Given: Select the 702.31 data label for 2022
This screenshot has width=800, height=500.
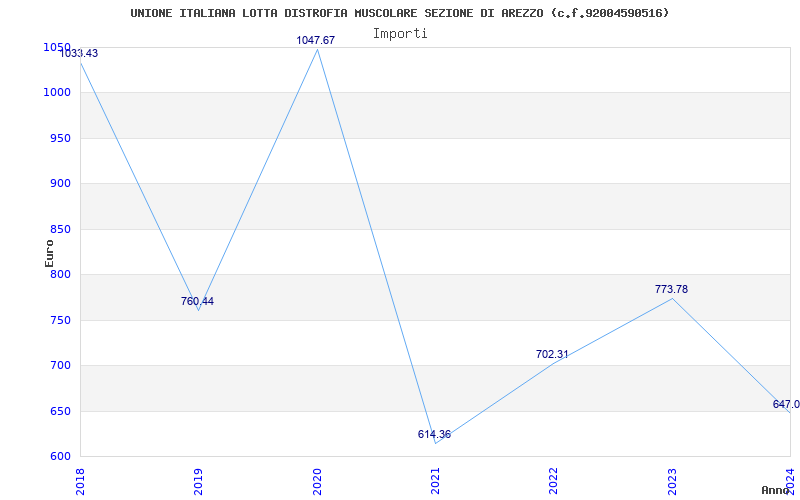Looking at the screenshot, I should [552, 354].
